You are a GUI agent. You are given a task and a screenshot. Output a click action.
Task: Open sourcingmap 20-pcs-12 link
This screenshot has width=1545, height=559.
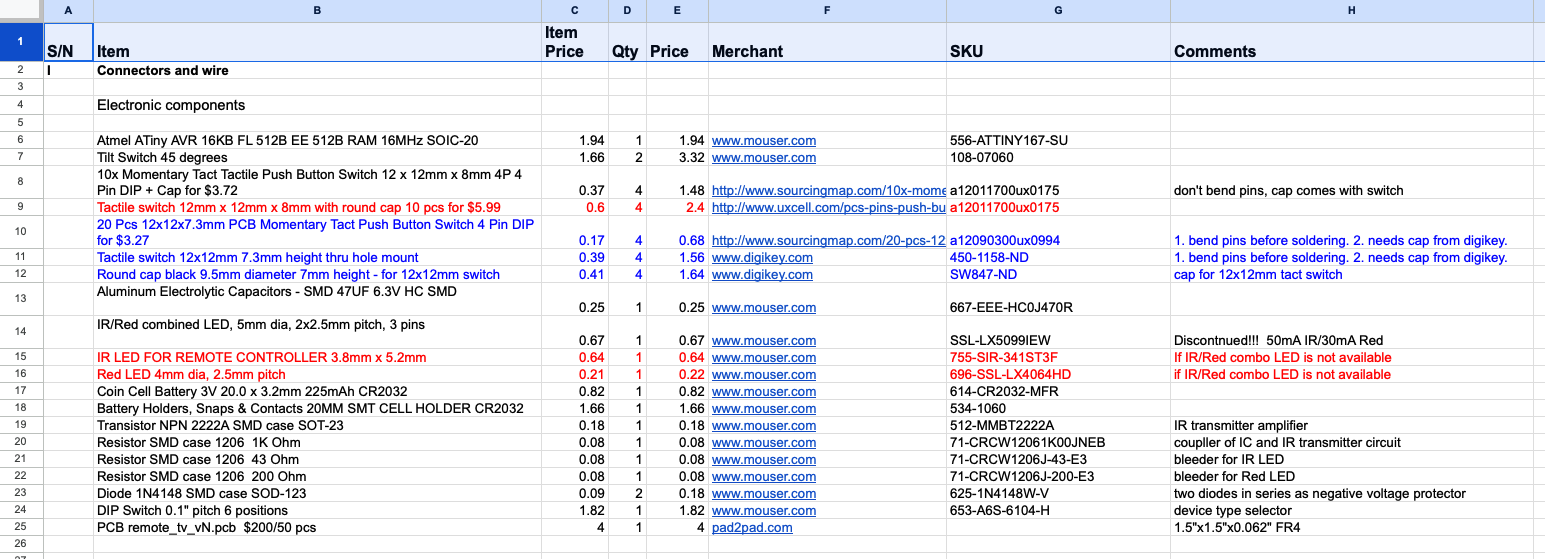coord(828,241)
